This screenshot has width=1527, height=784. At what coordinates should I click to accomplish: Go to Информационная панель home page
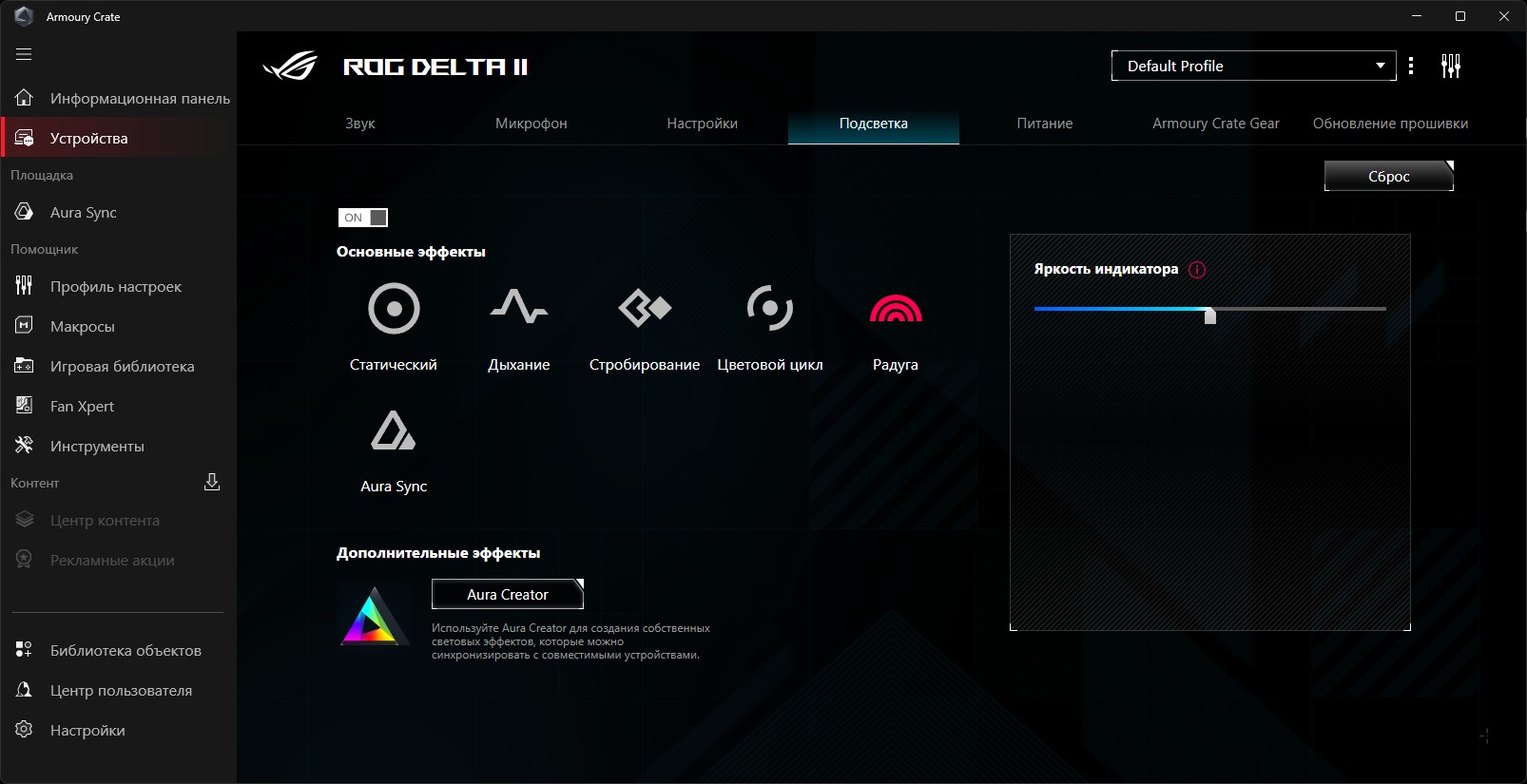(119, 98)
